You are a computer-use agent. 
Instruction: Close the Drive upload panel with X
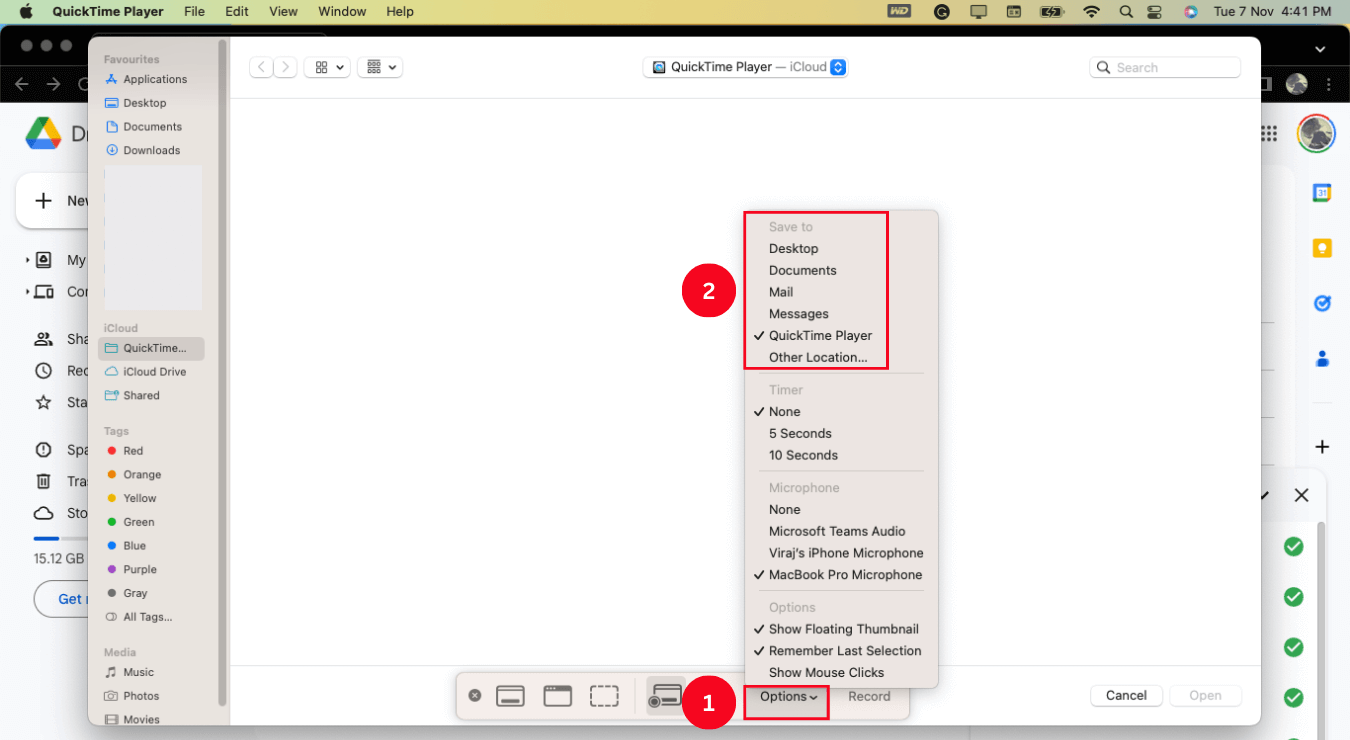pyautogui.click(x=1301, y=495)
